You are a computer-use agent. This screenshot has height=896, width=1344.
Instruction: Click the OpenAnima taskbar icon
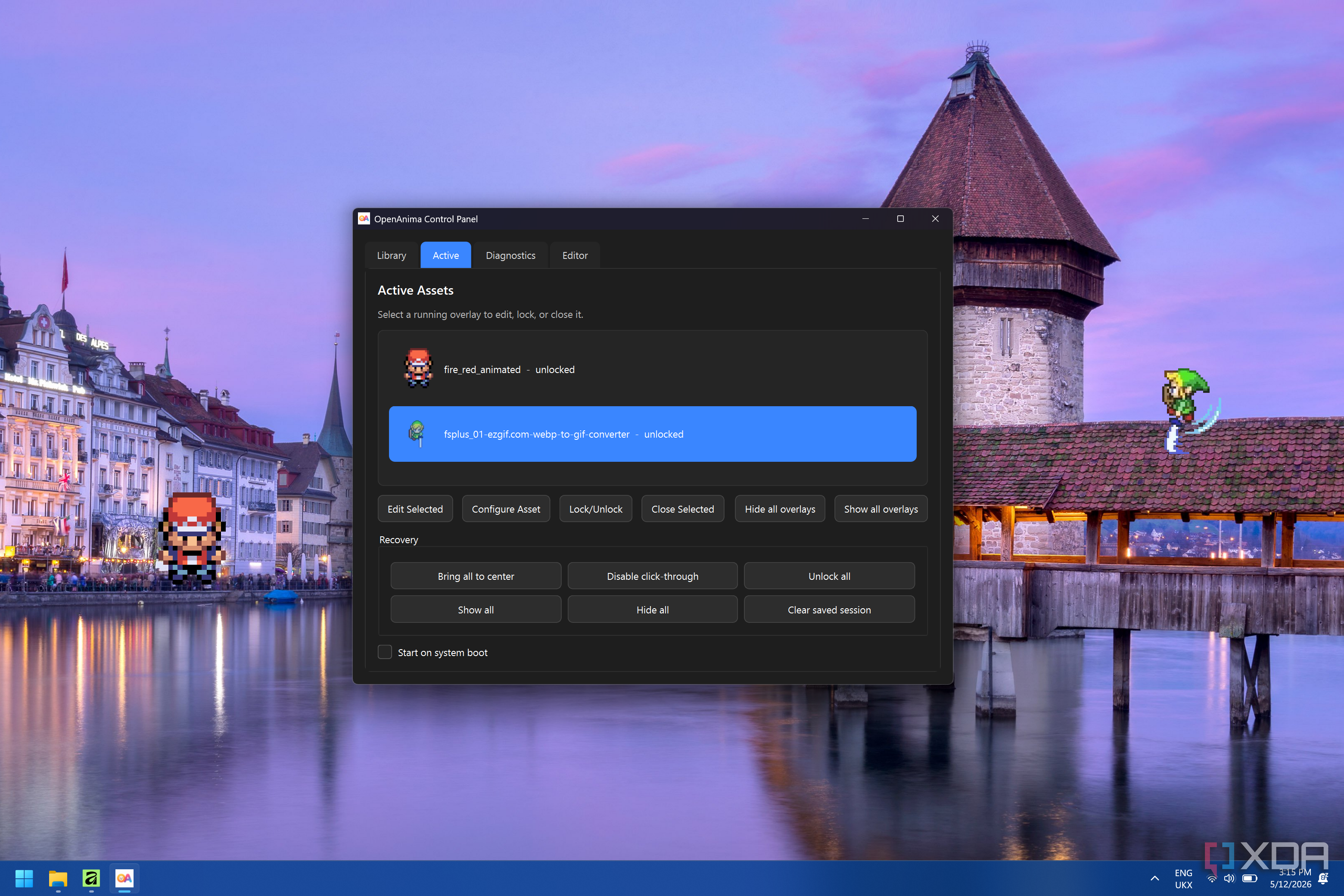click(124, 878)
